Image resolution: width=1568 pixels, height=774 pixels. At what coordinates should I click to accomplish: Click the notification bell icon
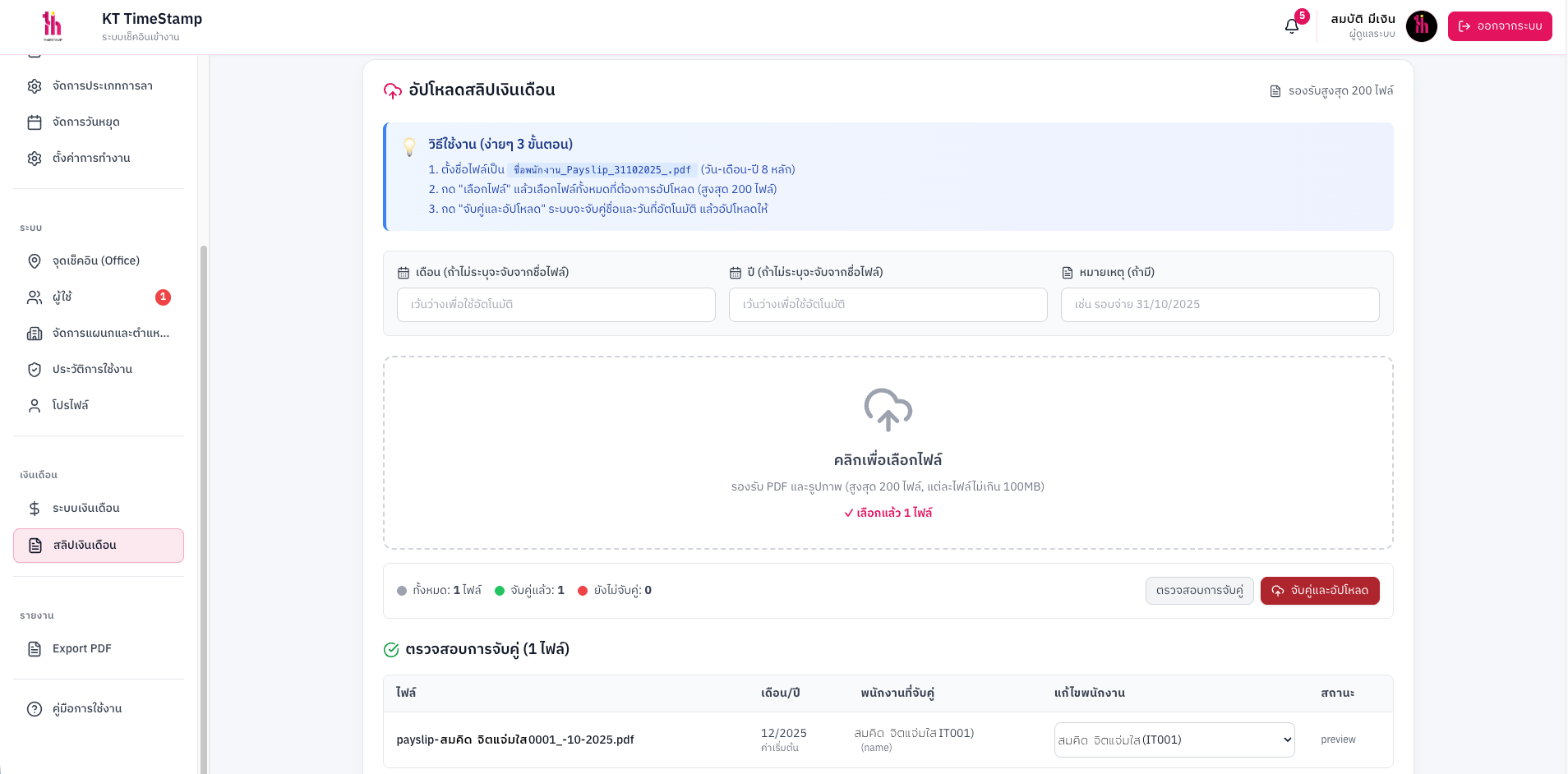1292,26
